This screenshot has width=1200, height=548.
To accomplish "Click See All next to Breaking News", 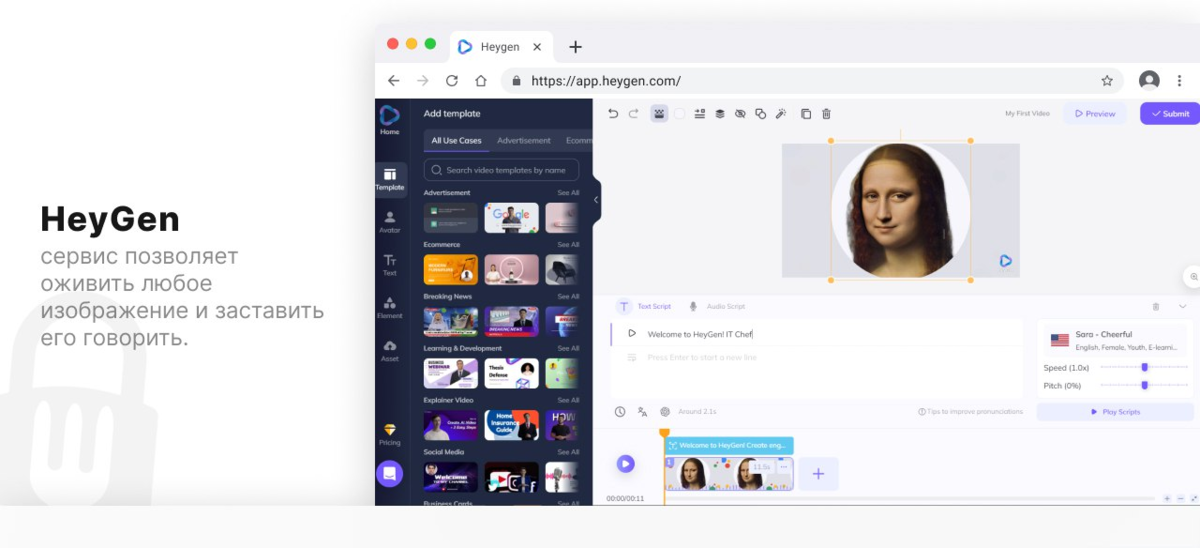I will [x=568, y=297].
